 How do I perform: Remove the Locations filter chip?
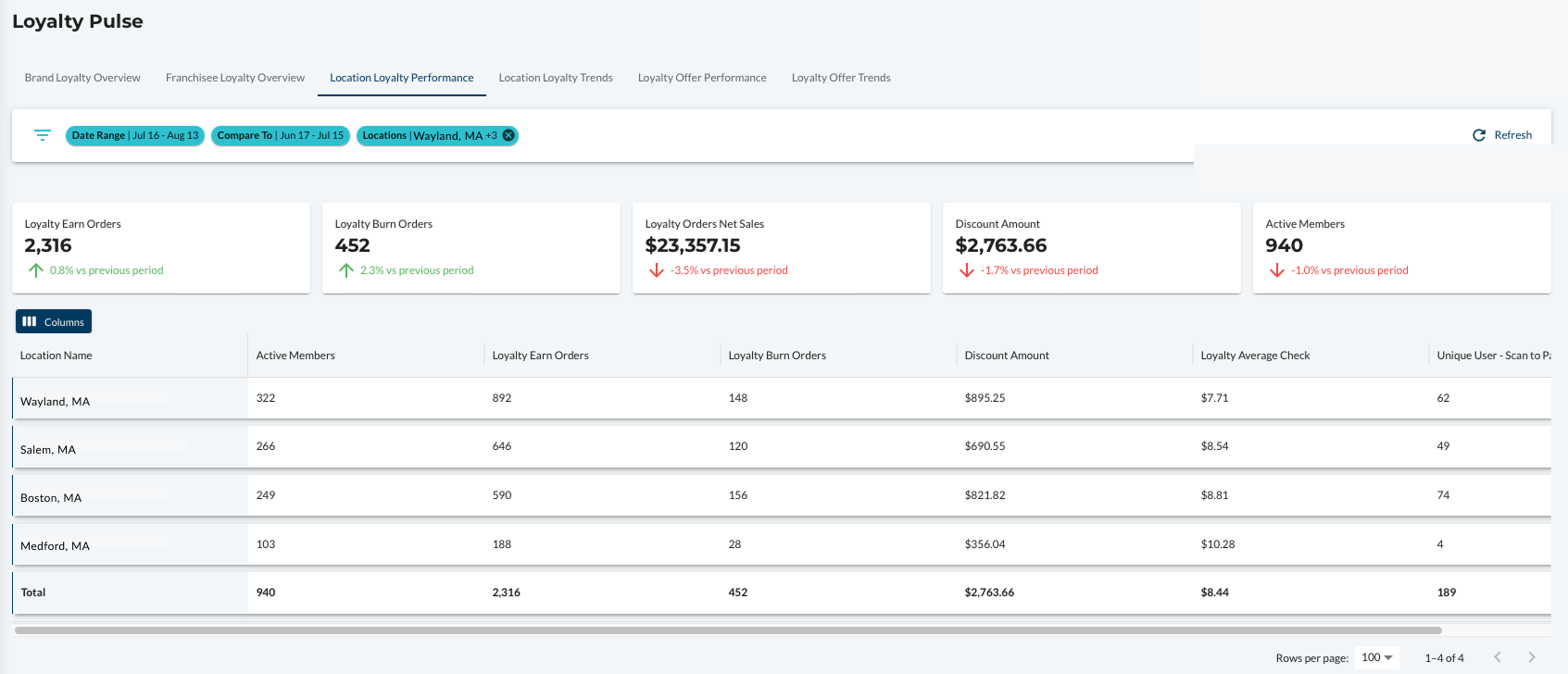[x=508, y=135]
